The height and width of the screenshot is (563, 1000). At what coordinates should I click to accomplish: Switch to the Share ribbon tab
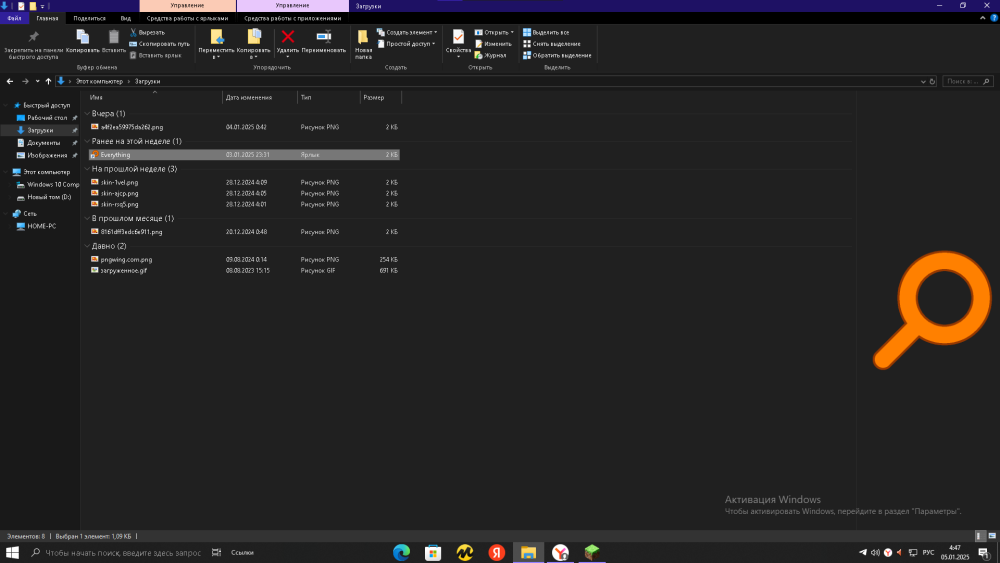coord(89,18)
